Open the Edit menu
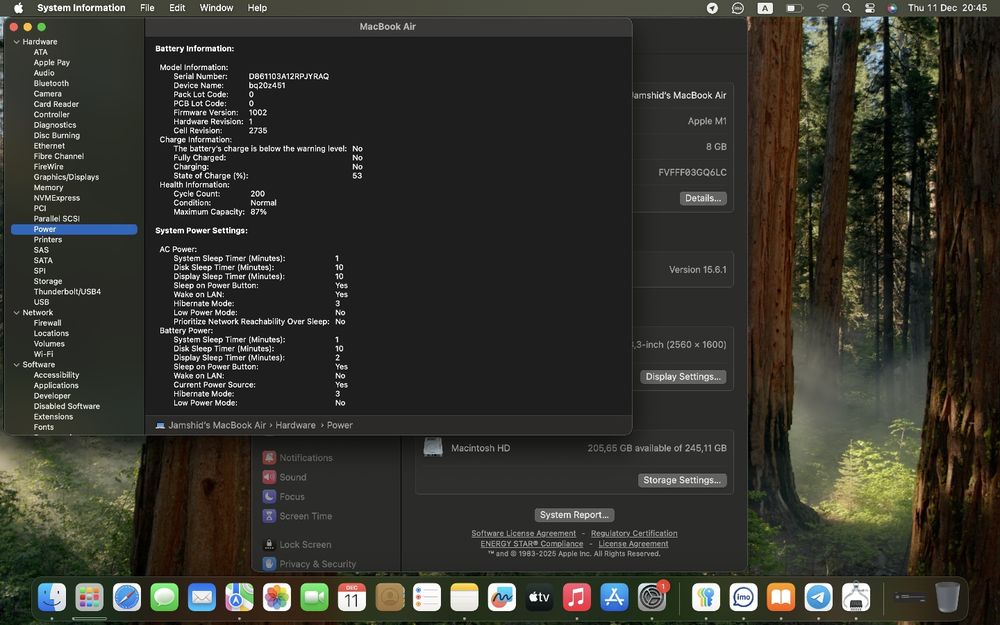This screenshot has width=1000, height=625. coord(177,8)
